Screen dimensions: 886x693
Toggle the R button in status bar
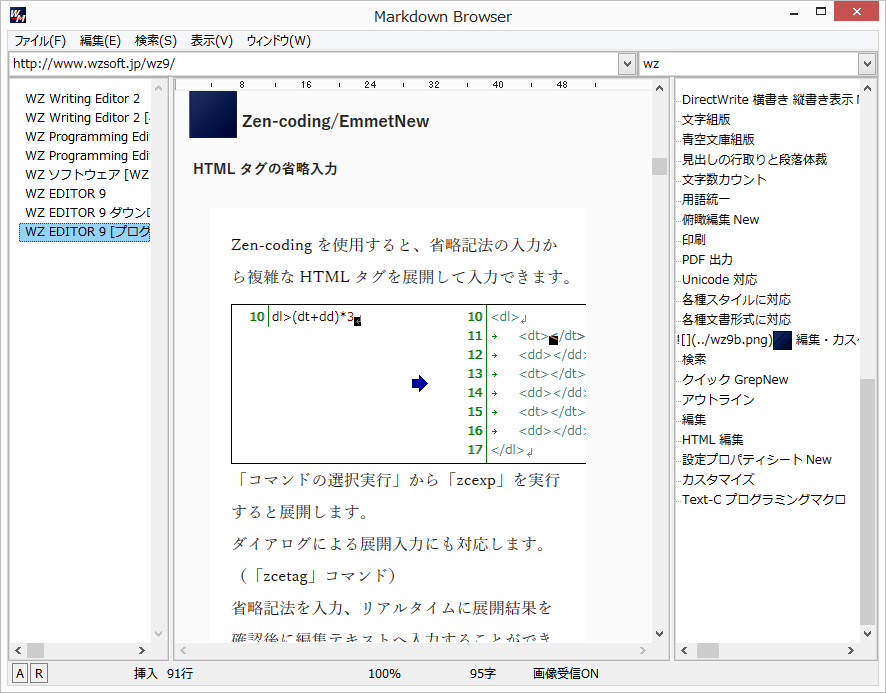click(38, 673)
